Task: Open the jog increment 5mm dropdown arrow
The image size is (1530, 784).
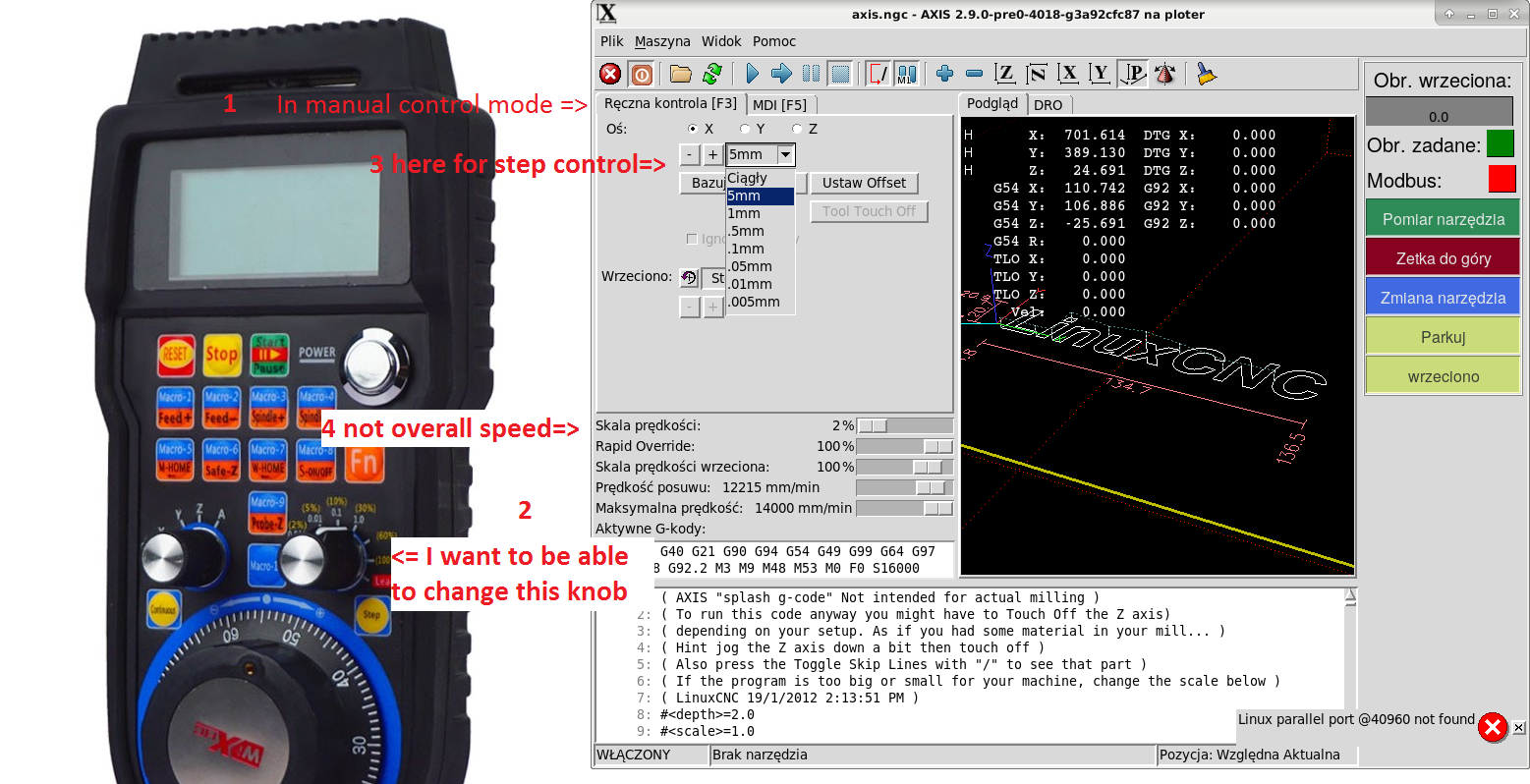Action: [785, 154]
